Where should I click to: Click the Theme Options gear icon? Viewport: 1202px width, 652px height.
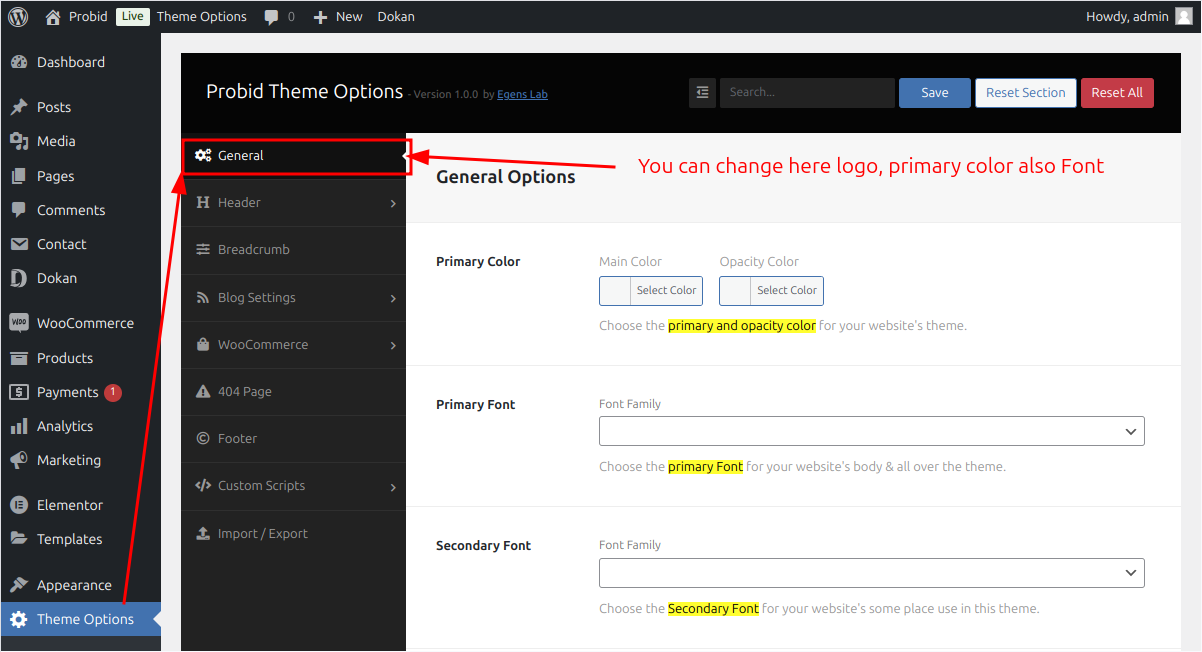19,619
